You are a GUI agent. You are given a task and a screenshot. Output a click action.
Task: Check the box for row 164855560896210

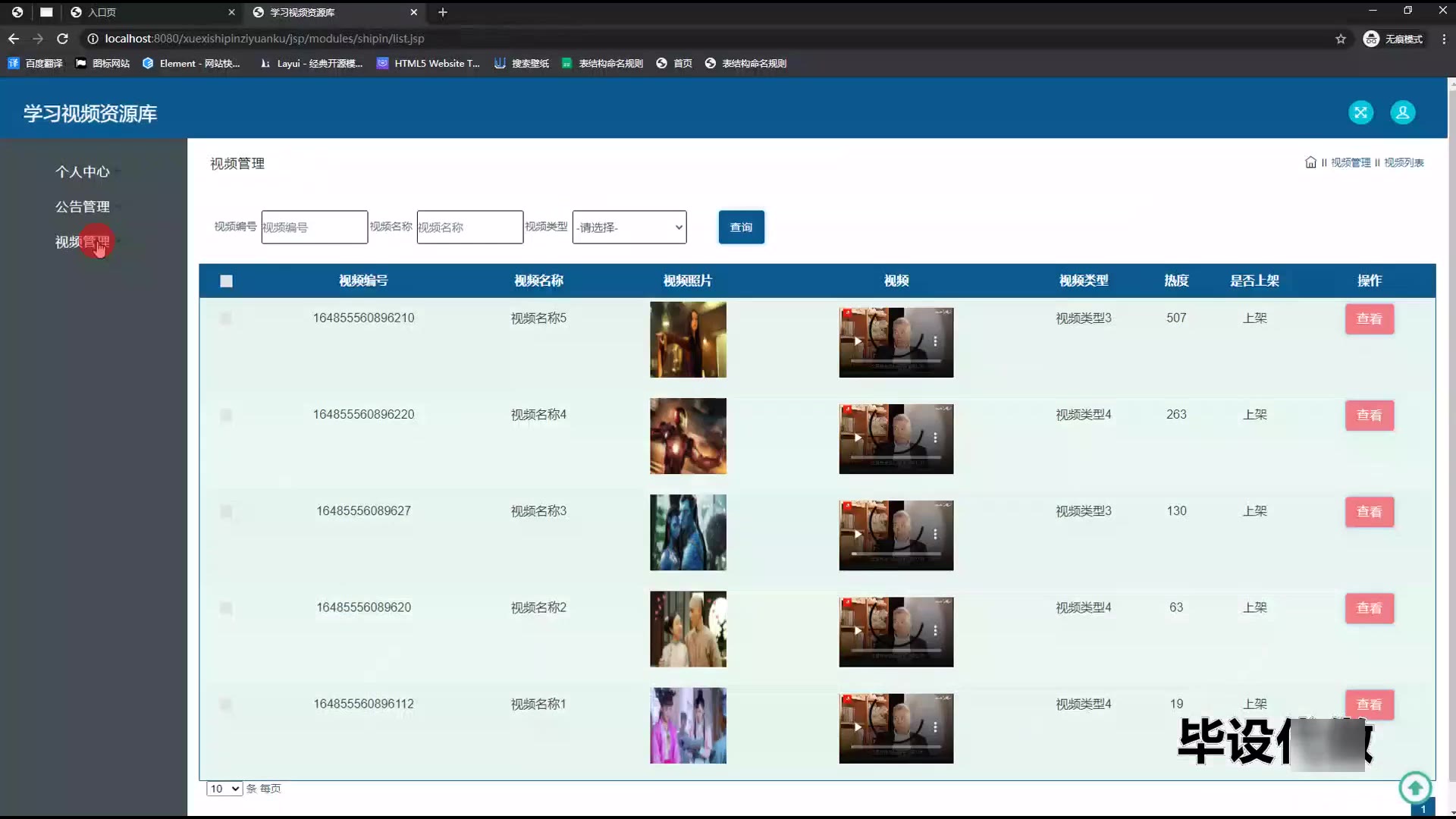tap(225, 318)
